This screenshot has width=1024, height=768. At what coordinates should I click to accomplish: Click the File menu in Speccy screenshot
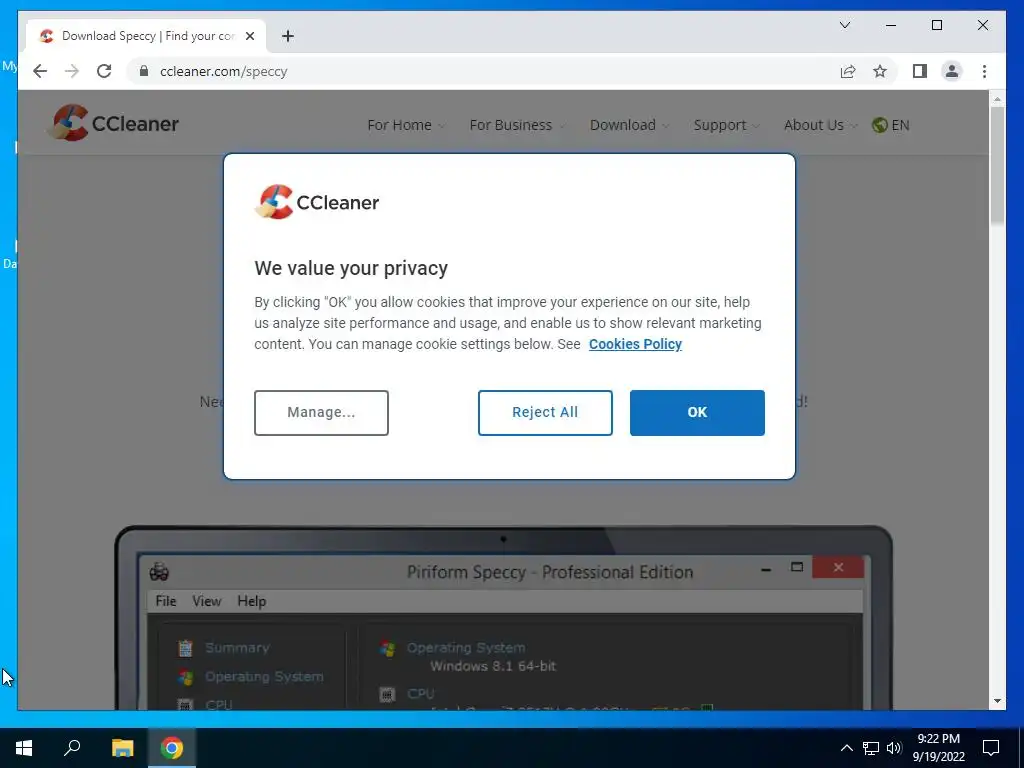(x=166, y=601)
